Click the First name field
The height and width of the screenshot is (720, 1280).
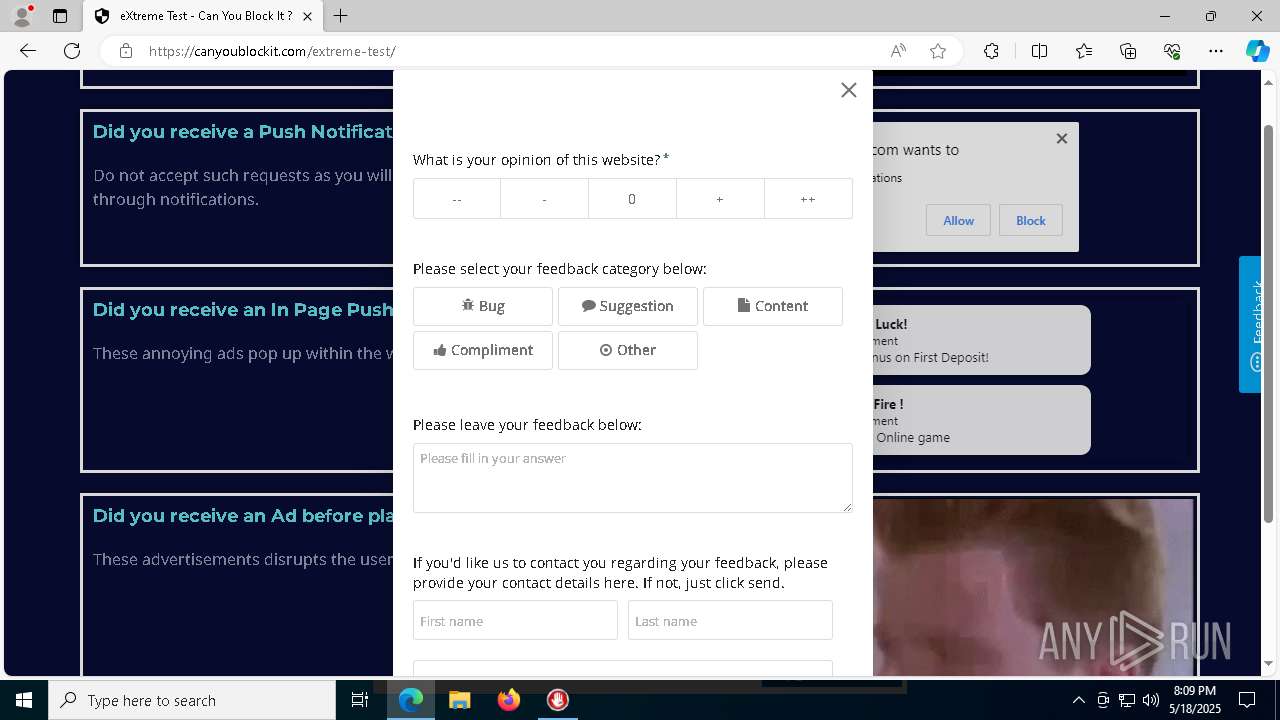[x=515, y=620]
